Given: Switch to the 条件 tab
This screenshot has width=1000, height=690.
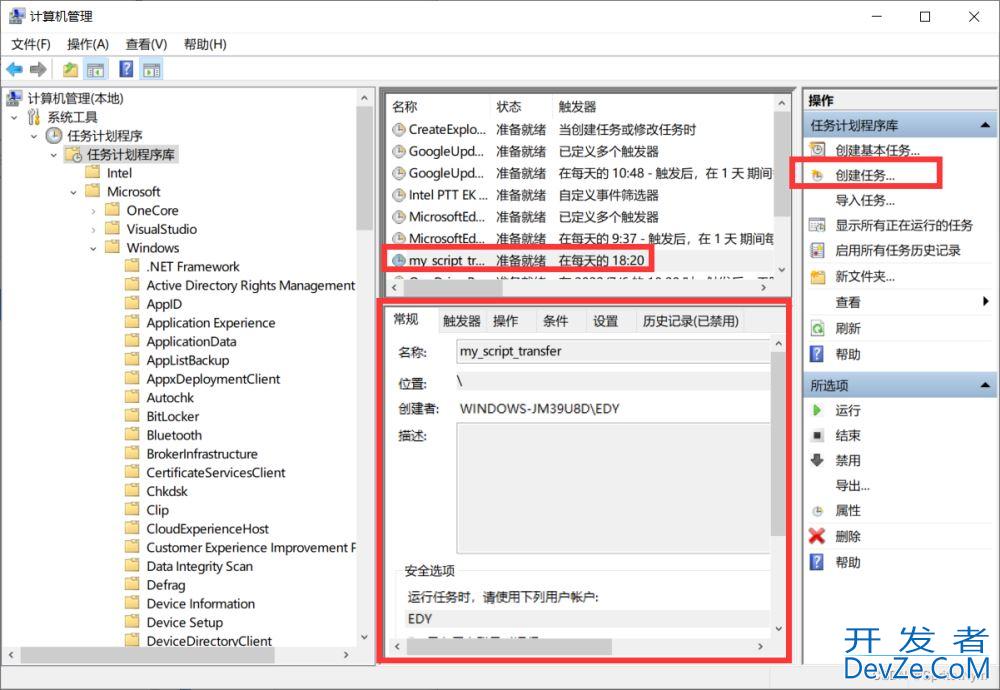Looking at the screenshot, I should tap(555, 321).
